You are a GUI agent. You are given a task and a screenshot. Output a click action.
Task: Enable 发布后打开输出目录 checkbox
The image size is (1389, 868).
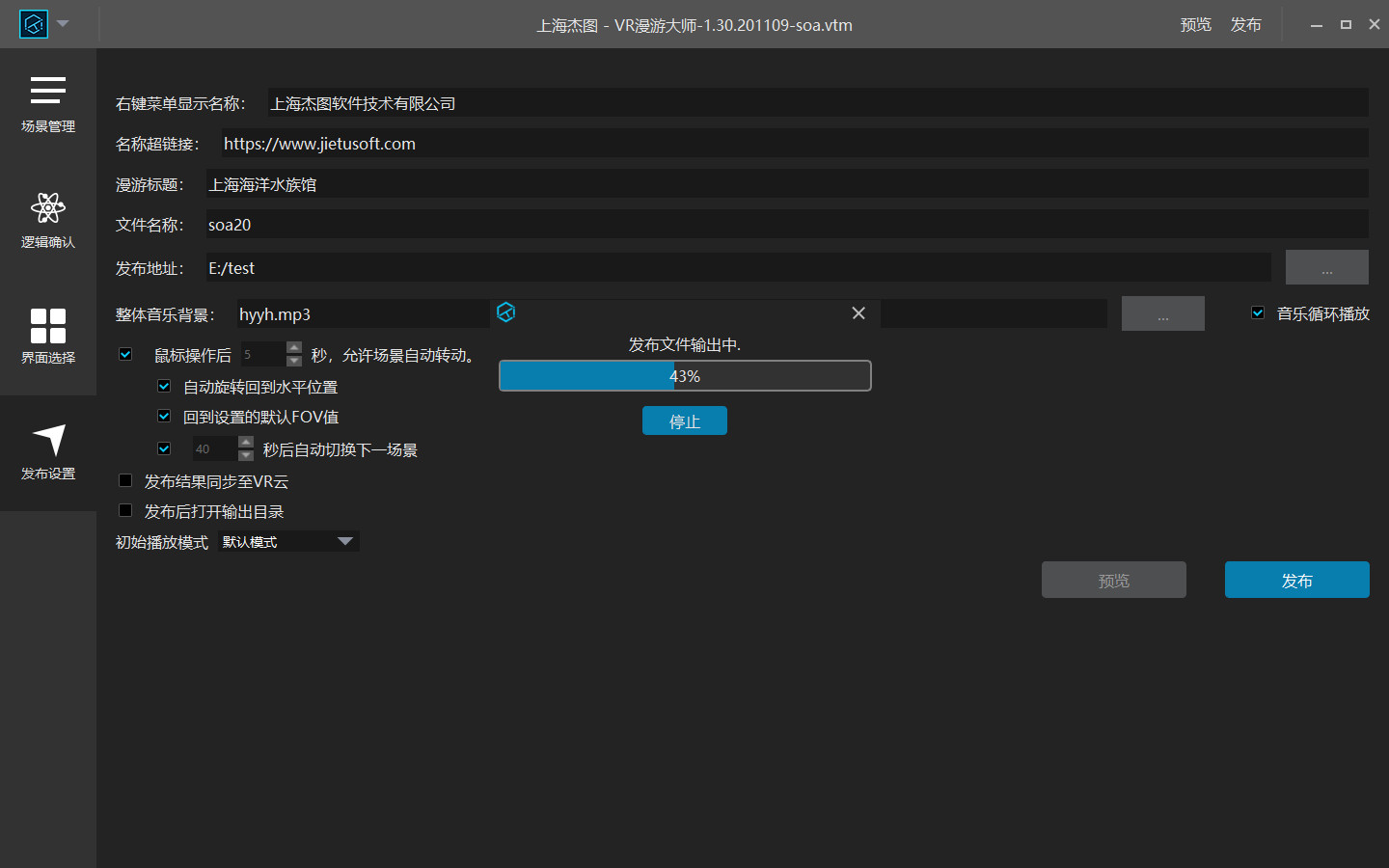(125, 510)
